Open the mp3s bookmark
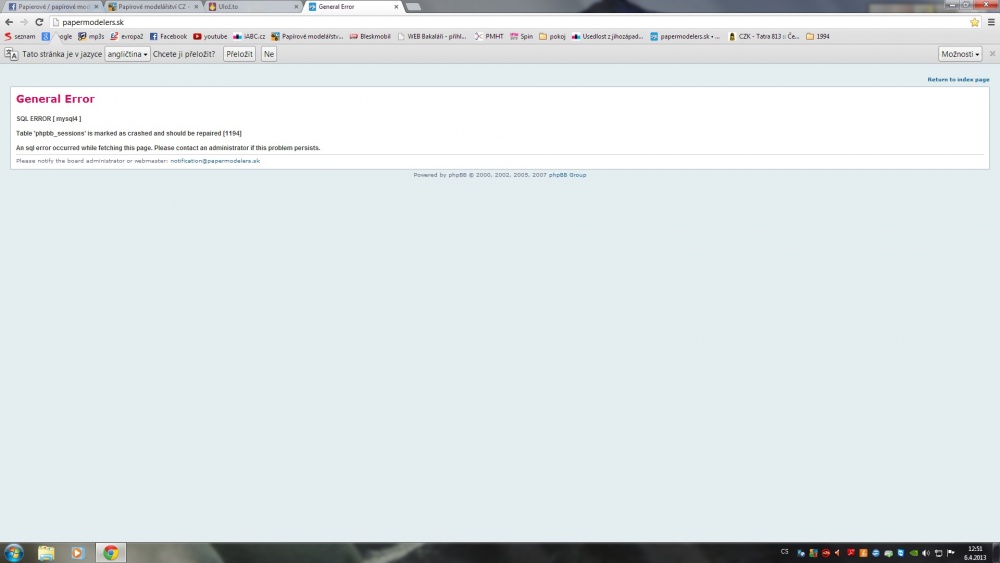This screenshot has width=1000, height=563. click(91, 36)
